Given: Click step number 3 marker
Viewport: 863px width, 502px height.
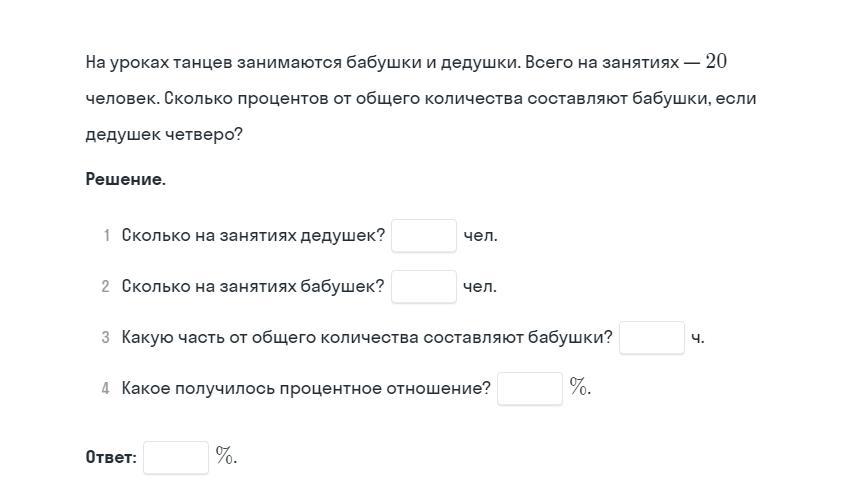Looking at the screenshot, I should pos(105,338).
